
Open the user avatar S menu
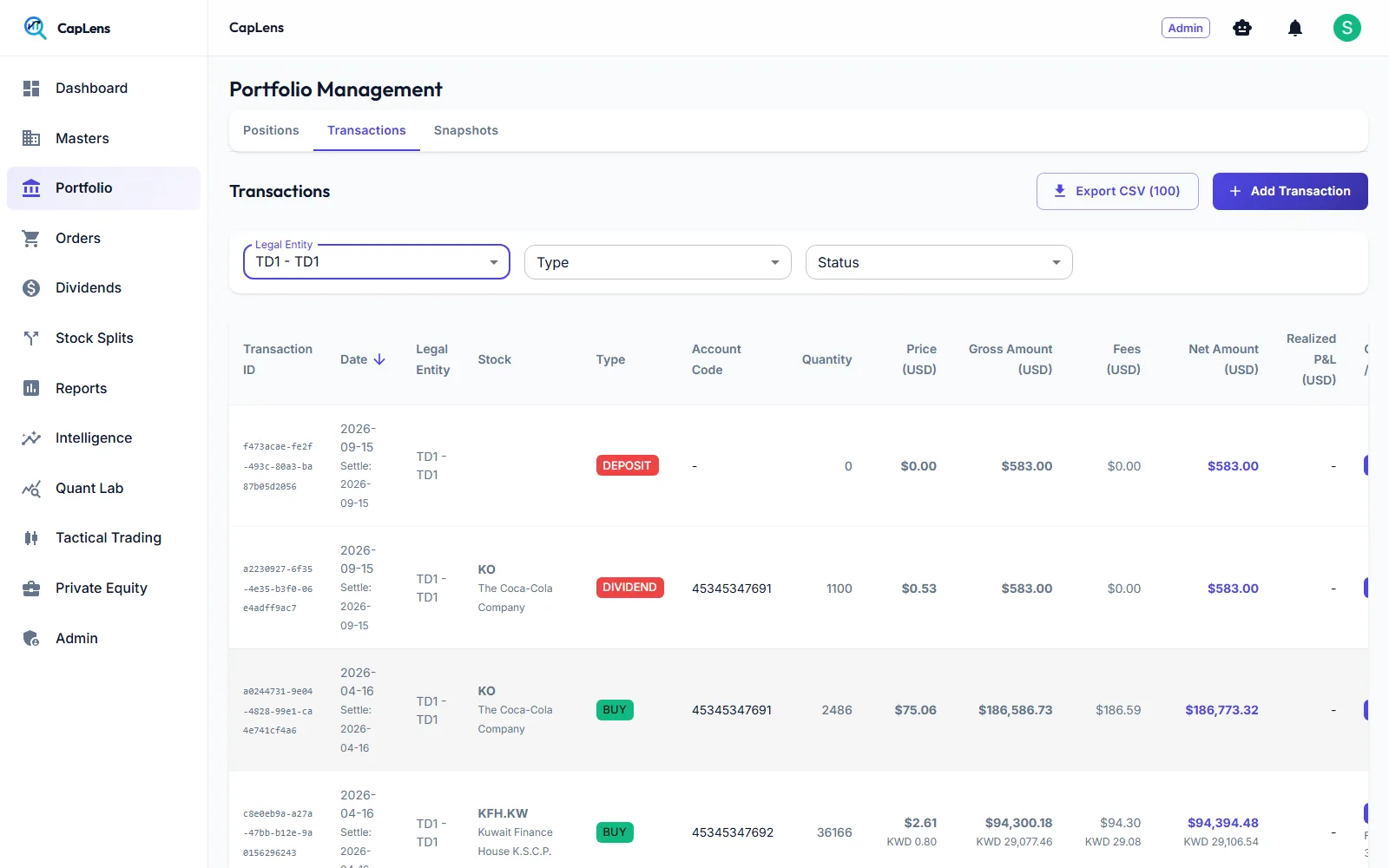coord(1347,28)
